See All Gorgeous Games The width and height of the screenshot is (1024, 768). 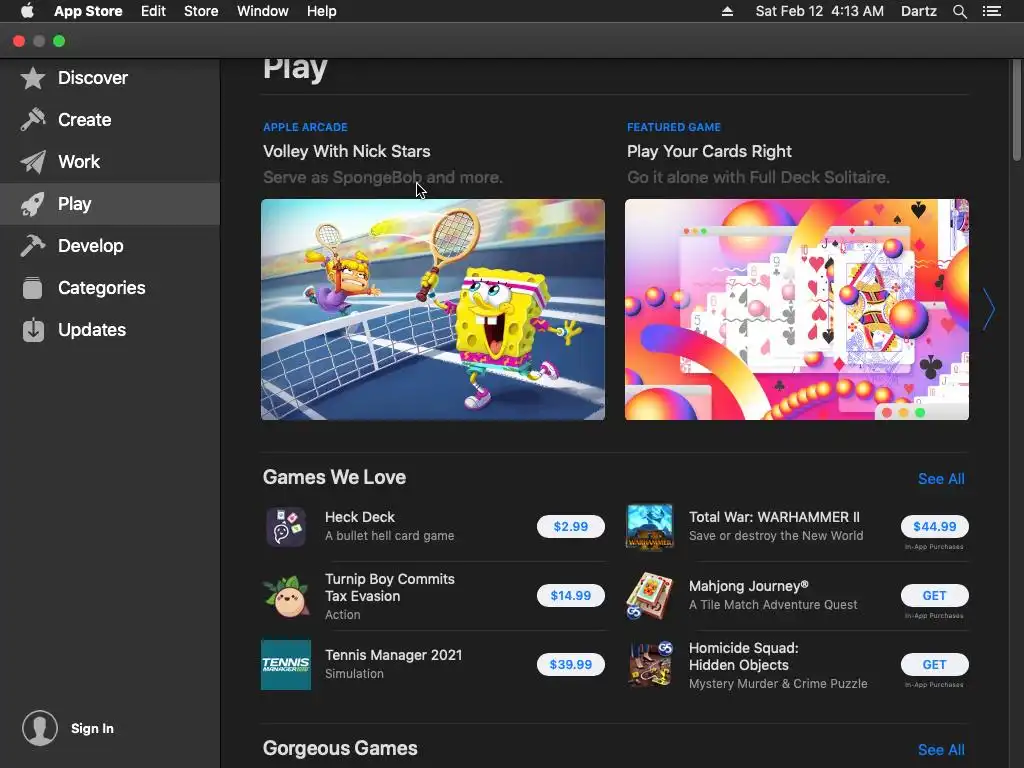[x=941, y=750]
